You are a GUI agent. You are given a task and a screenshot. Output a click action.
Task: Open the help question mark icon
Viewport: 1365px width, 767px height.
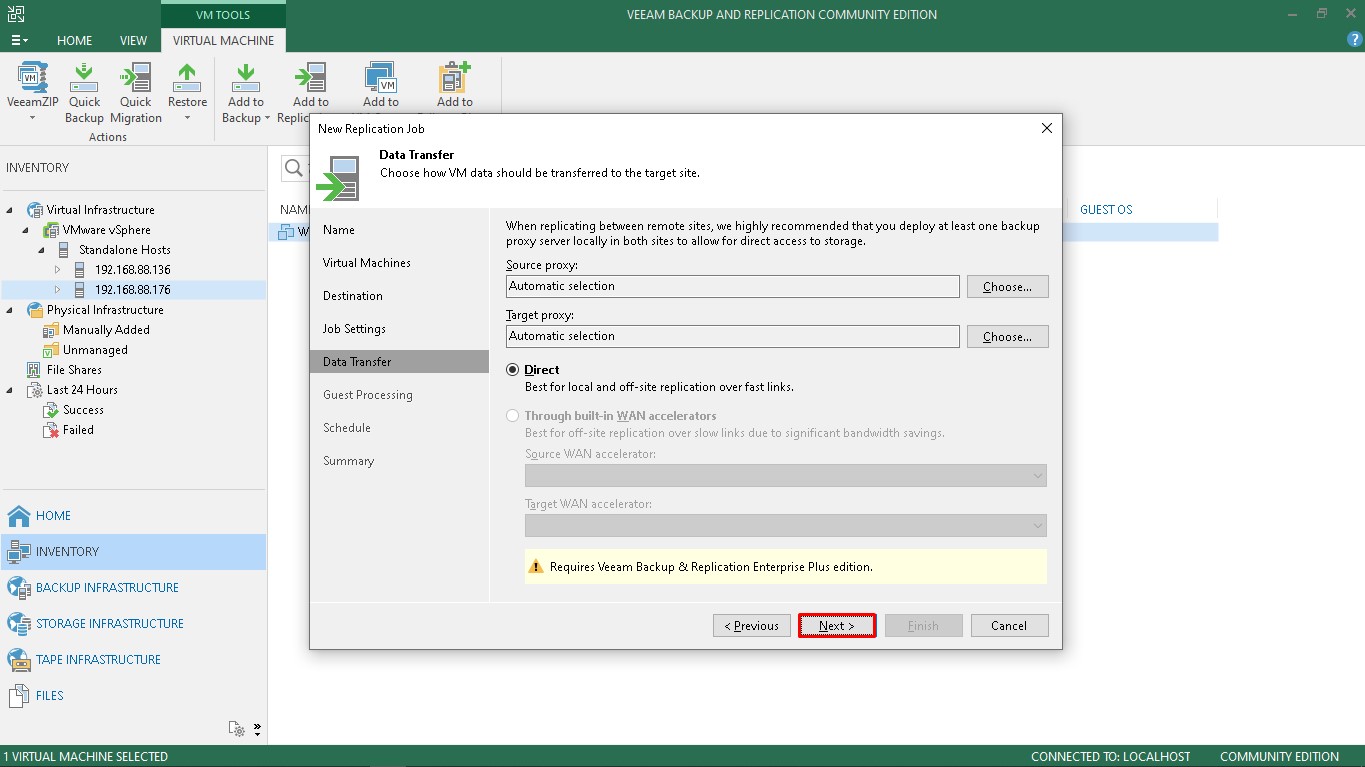[x=1355, y=40]
